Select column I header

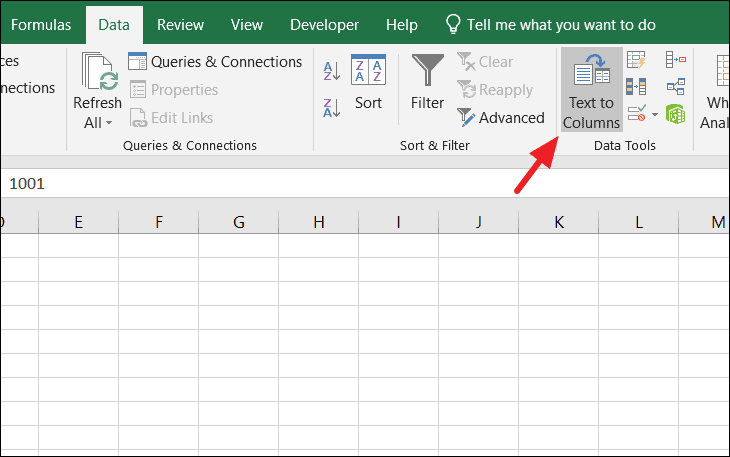pyautogui.click(x=399, y=222)
